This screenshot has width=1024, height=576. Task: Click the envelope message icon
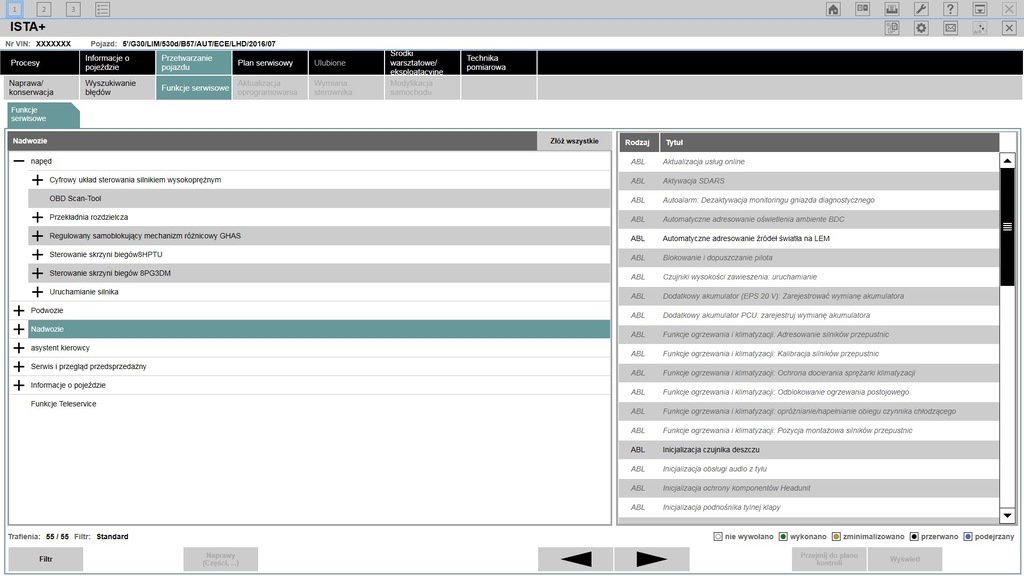951,28
